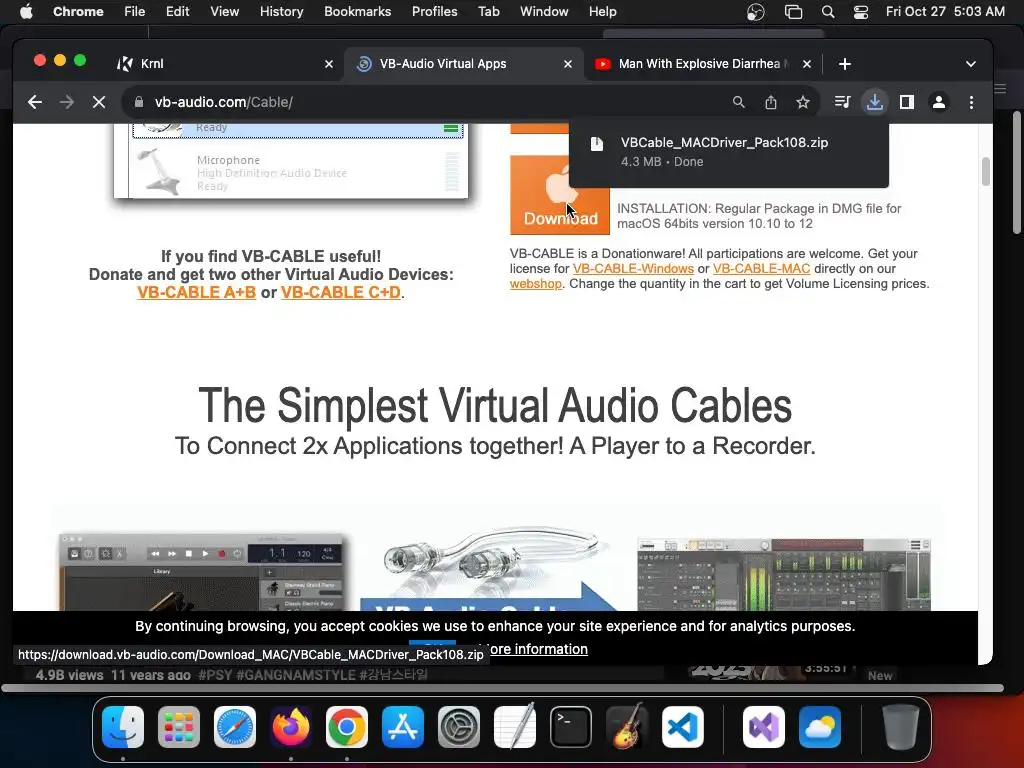Open the Chrome profile avatar icon
The width and height of the screenshot is (1024, 768).
[938, 102]
